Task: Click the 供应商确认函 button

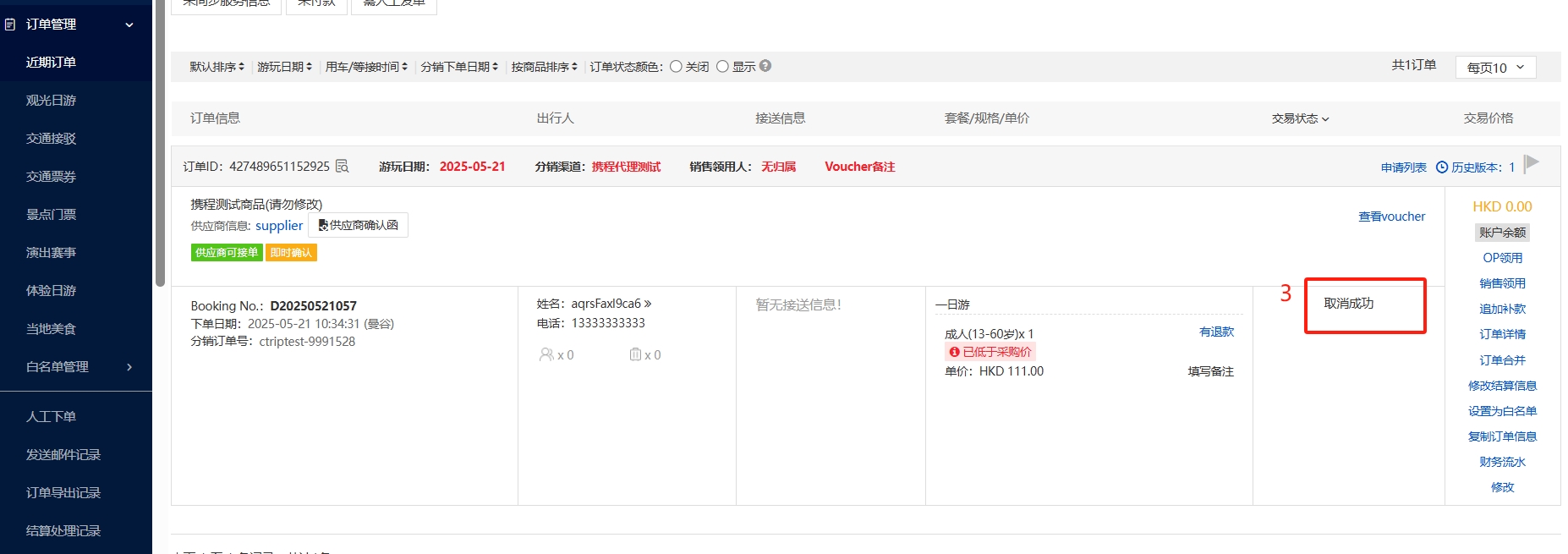Action: pos(358,225)
